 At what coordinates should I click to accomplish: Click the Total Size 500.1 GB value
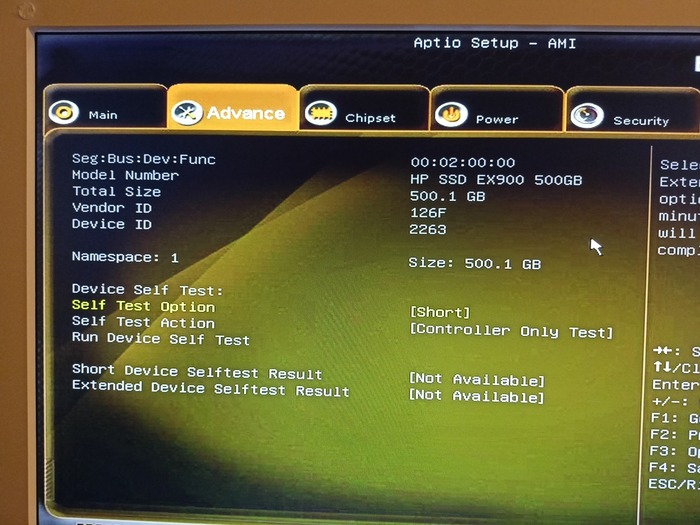click(x=447, y=196)
